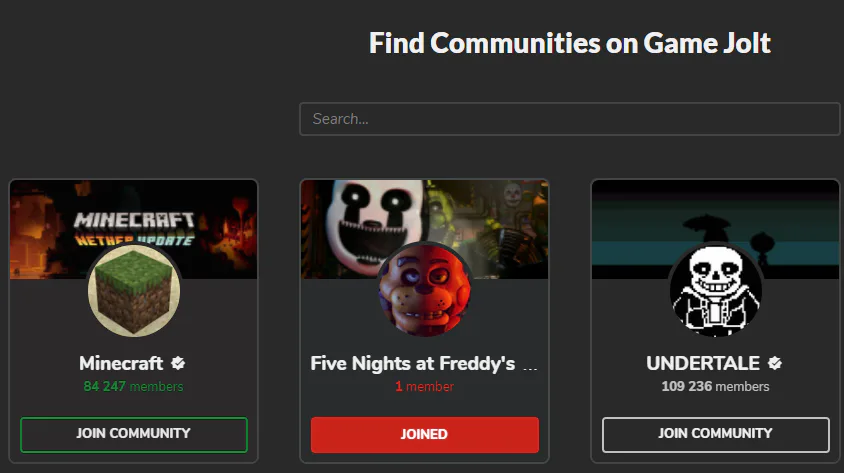Open the UNDERTALE community title link
Image resolution: width=844 pixels, height=473 pixels.
[703, 364]
